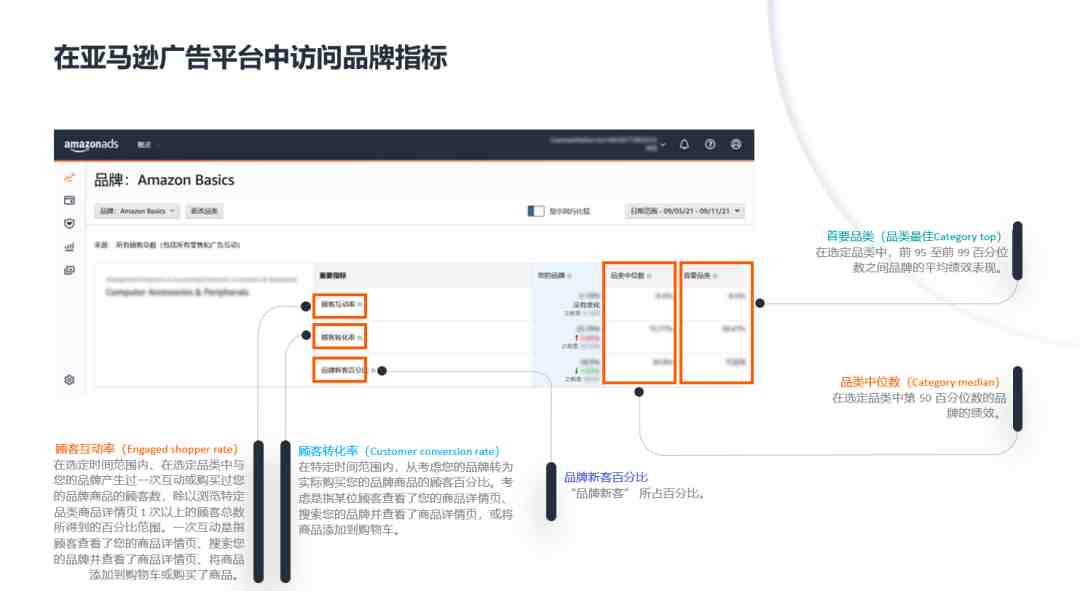Click the blue 品牌新客百分比 annotation heading
This screenshot has width=1080, height=591.
coord(605,477)
